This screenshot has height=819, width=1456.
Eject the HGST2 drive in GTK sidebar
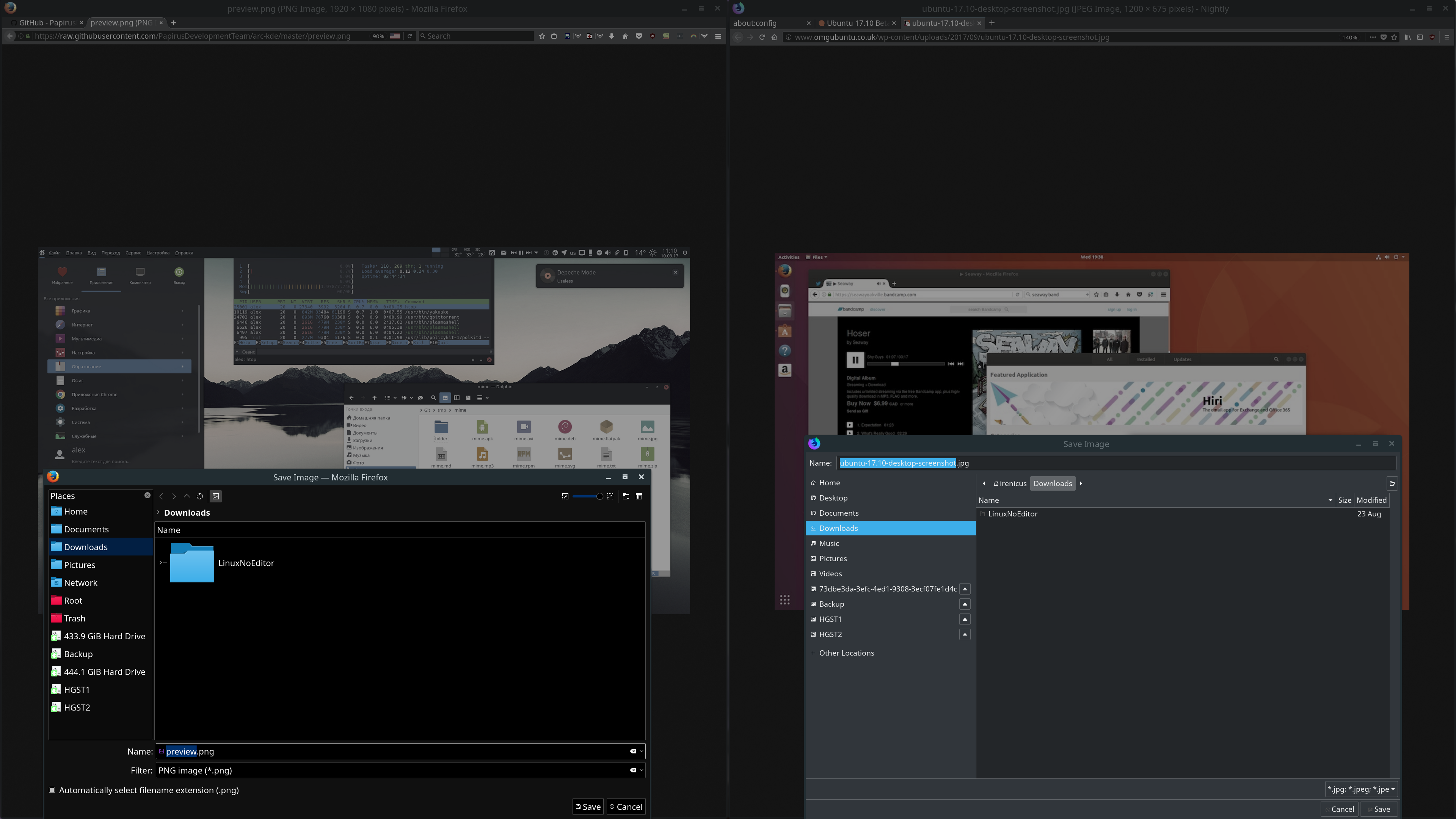965,635
